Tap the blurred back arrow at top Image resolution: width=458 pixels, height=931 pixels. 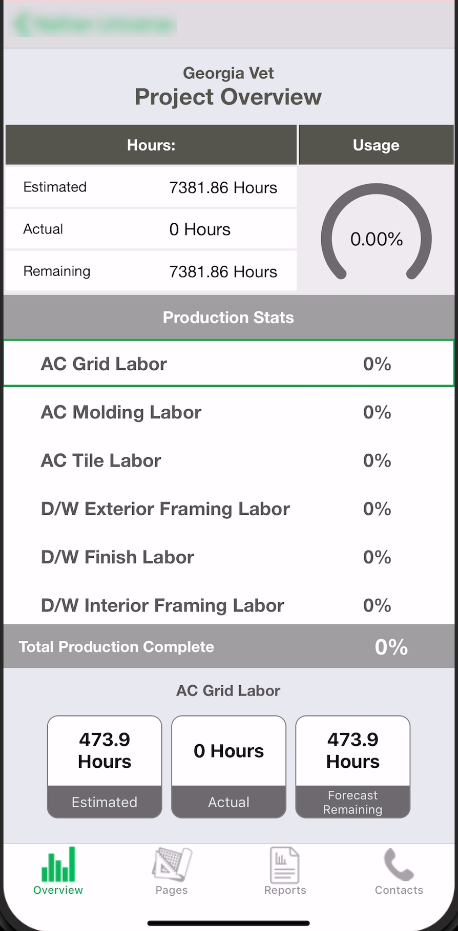tap(24, 24)
